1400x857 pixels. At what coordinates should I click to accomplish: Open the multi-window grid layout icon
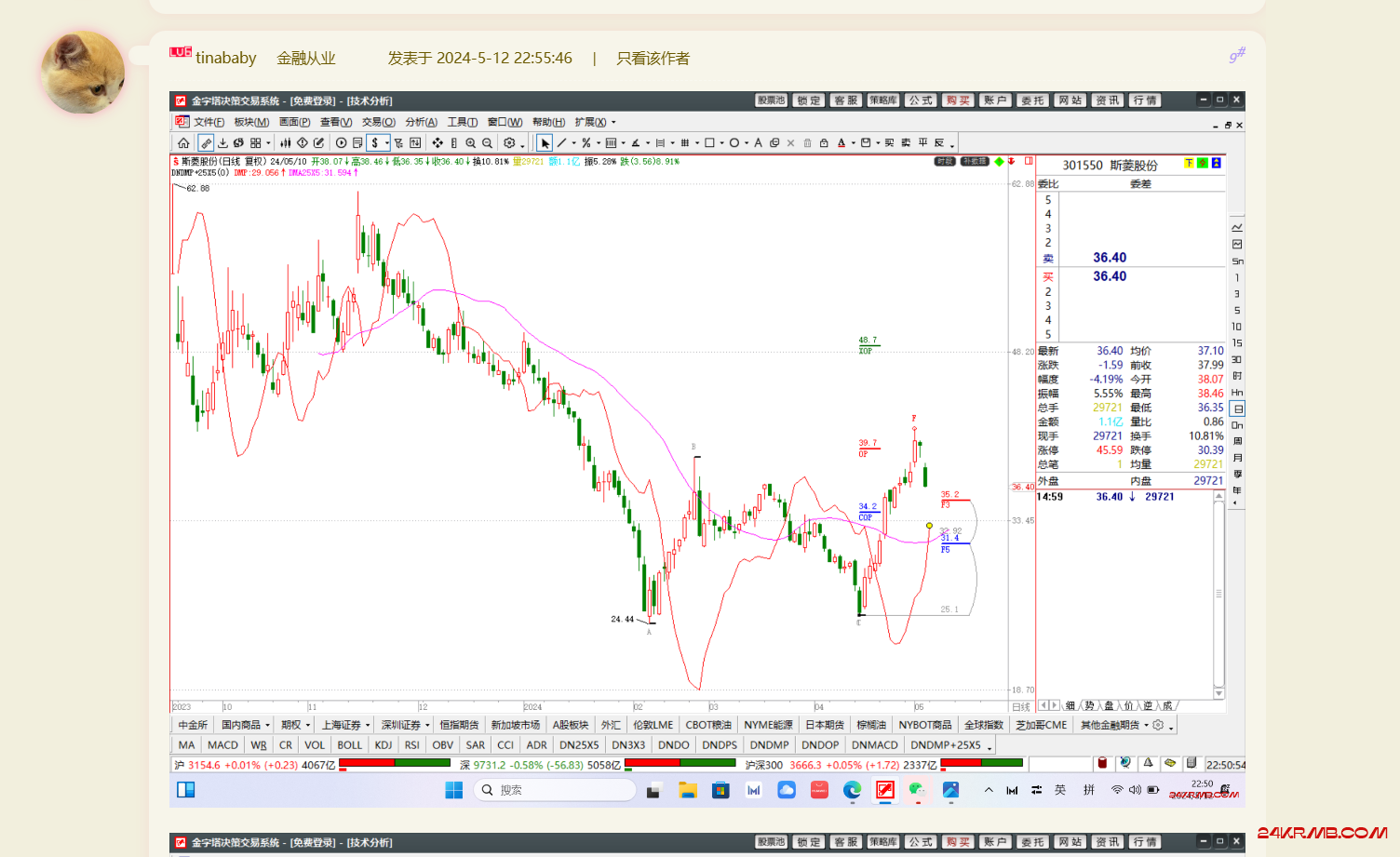point(255,143)
